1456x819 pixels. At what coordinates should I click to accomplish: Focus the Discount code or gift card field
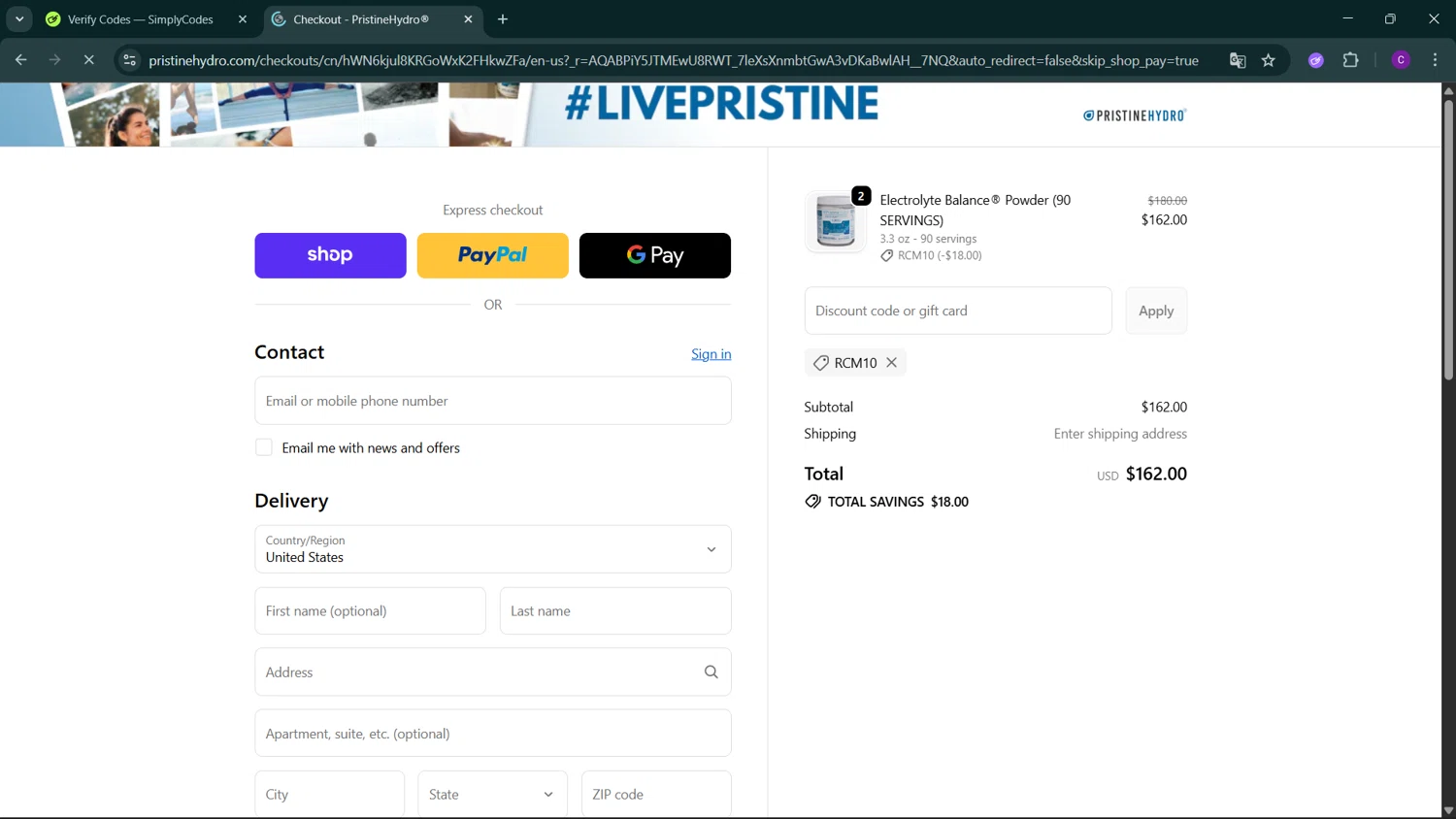(958, 311)
